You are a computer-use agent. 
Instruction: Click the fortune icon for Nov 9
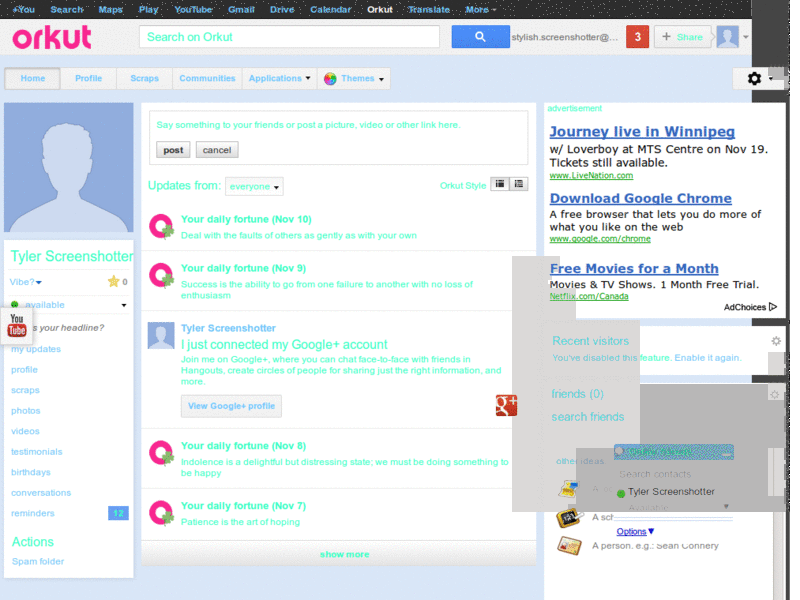tap(161, 276)
